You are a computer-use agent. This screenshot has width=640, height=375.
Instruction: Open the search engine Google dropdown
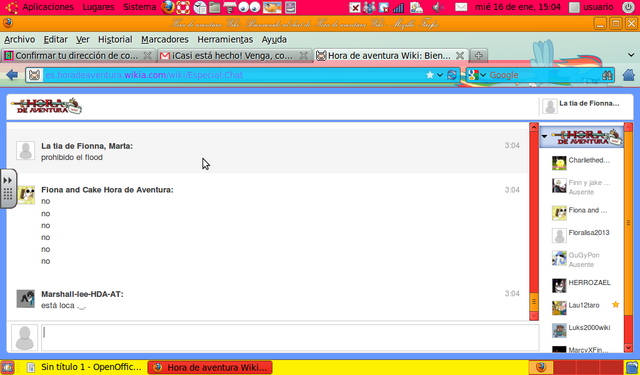click(x=483, y=75)
